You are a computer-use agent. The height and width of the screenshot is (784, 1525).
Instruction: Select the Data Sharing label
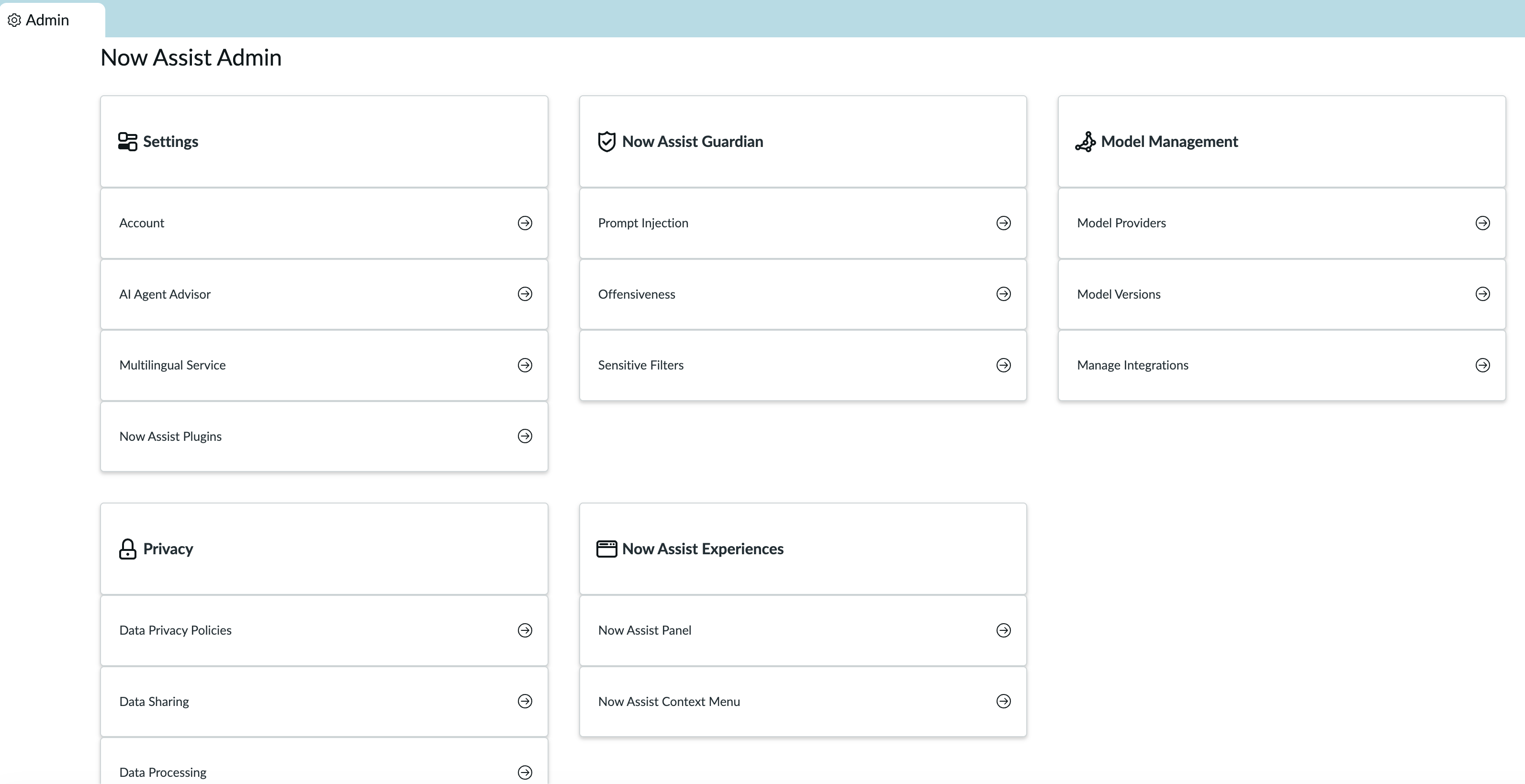tap(154, 702)
